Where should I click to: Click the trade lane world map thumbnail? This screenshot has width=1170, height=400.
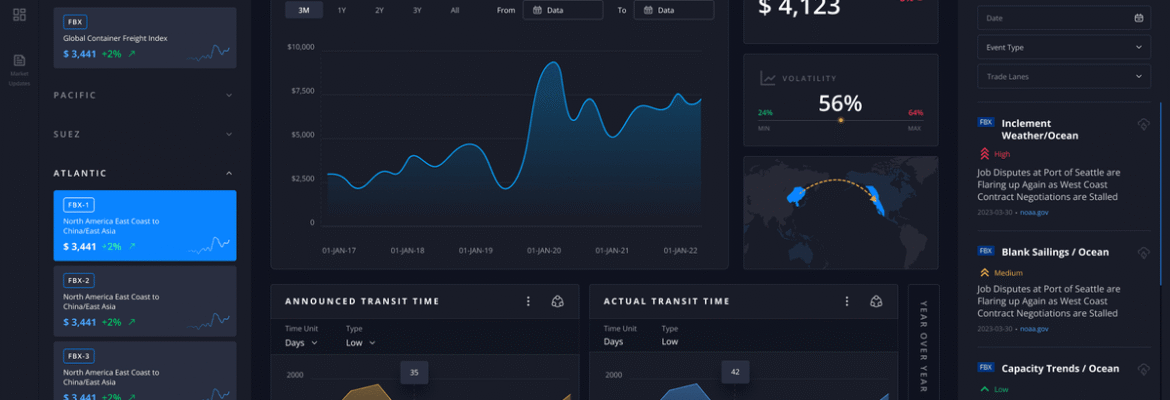[x=841, y=213]
